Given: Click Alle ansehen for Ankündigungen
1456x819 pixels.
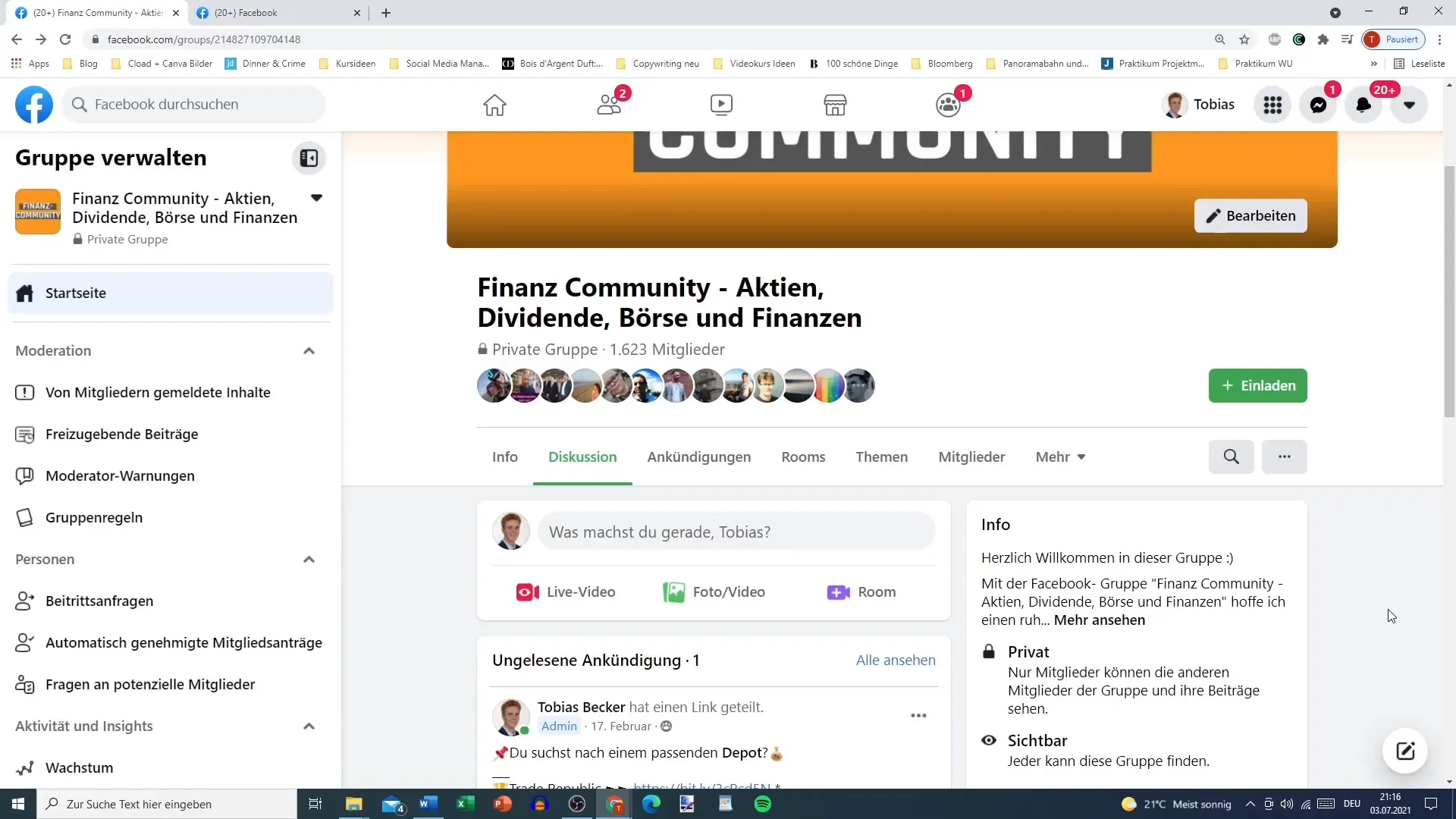Looking at the screenshot, I should [x=895, y=660].
